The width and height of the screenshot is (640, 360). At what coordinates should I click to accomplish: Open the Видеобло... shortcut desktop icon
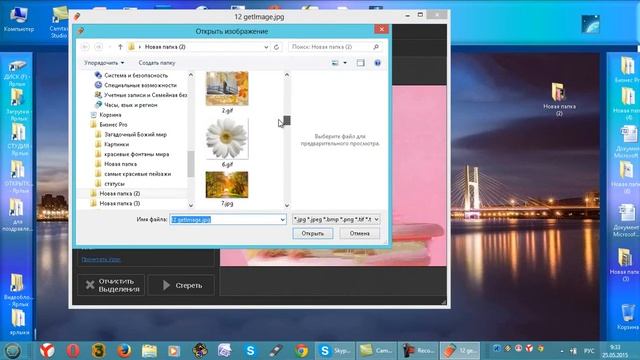point(17,290)
